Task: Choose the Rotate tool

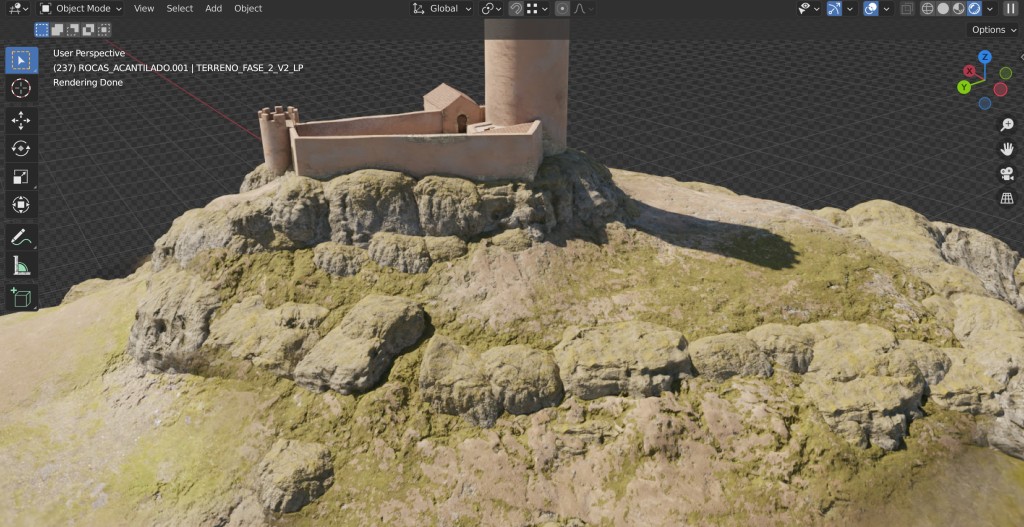Action: click(21, 148)
